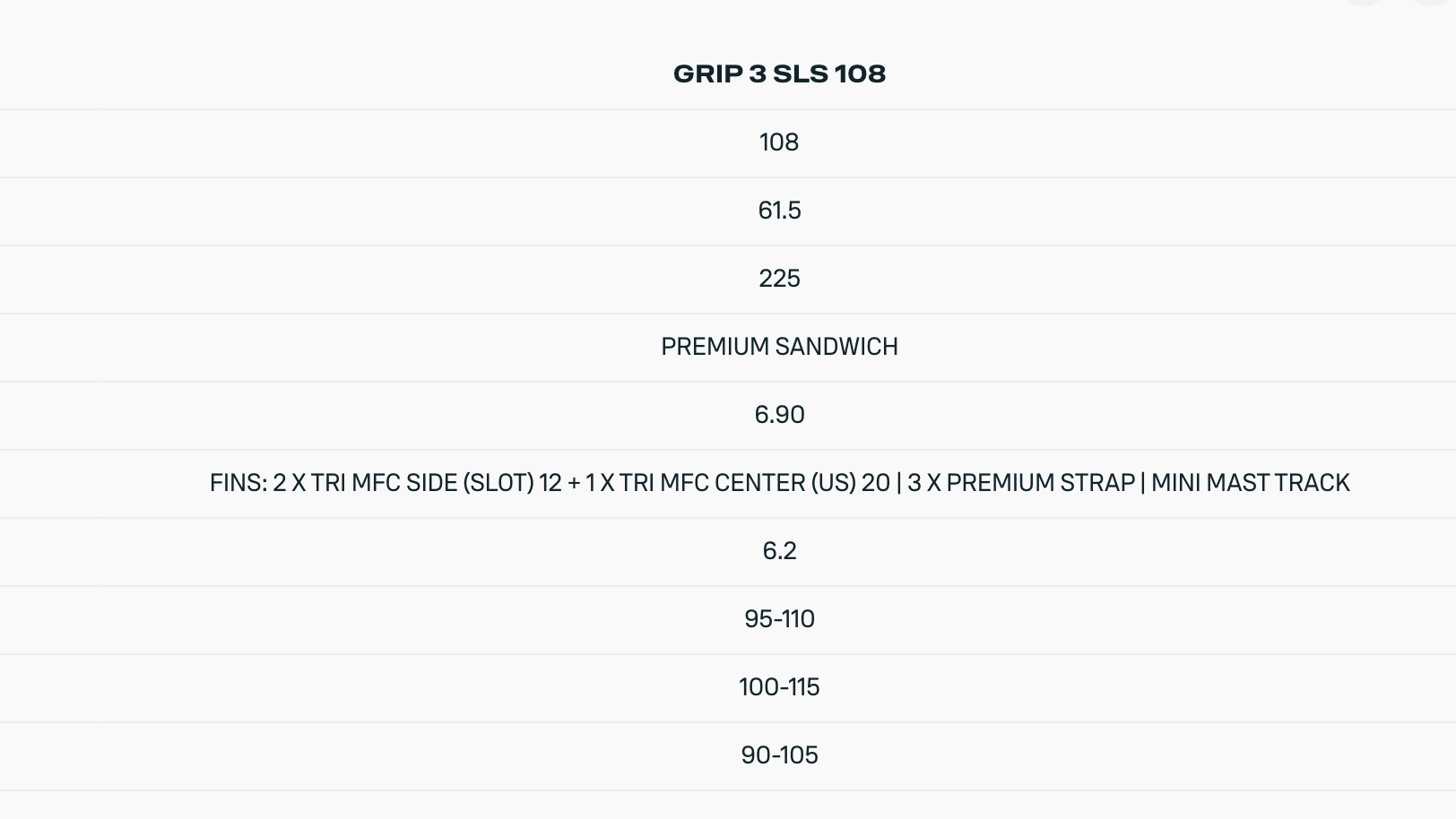This screenshot has width=1456, height=819.
Task: Click 'SLS' in the column heading
Action: (x=800, y=73)
